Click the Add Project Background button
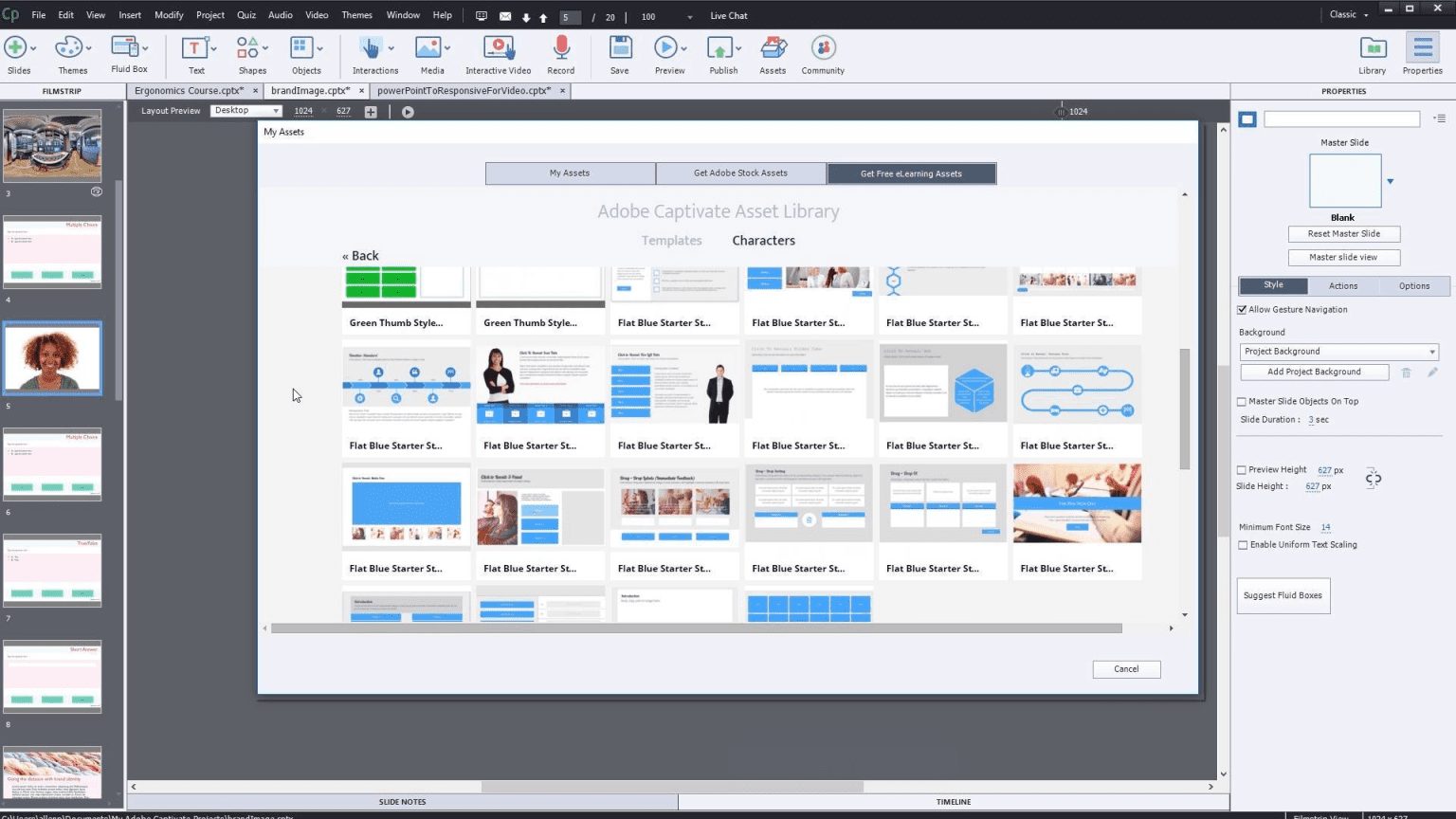1456x819 pixels. [1314, 372]
